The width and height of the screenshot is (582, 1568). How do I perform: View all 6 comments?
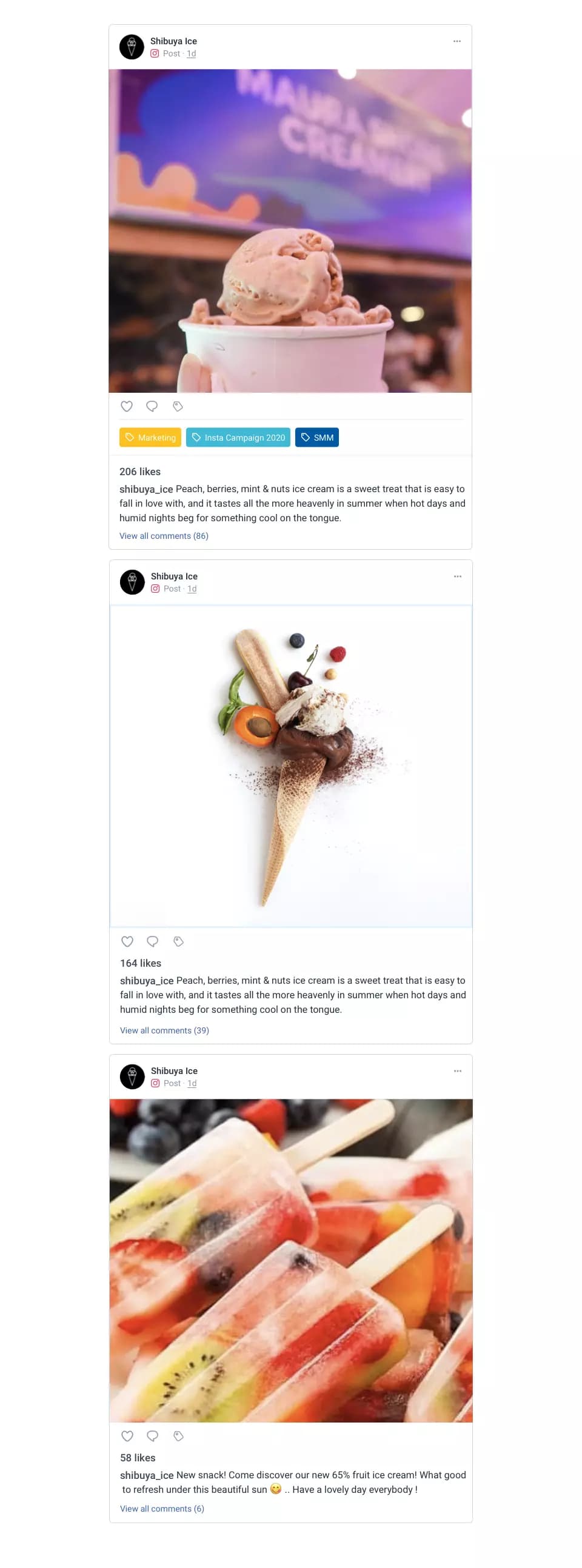click(162, 1509)
